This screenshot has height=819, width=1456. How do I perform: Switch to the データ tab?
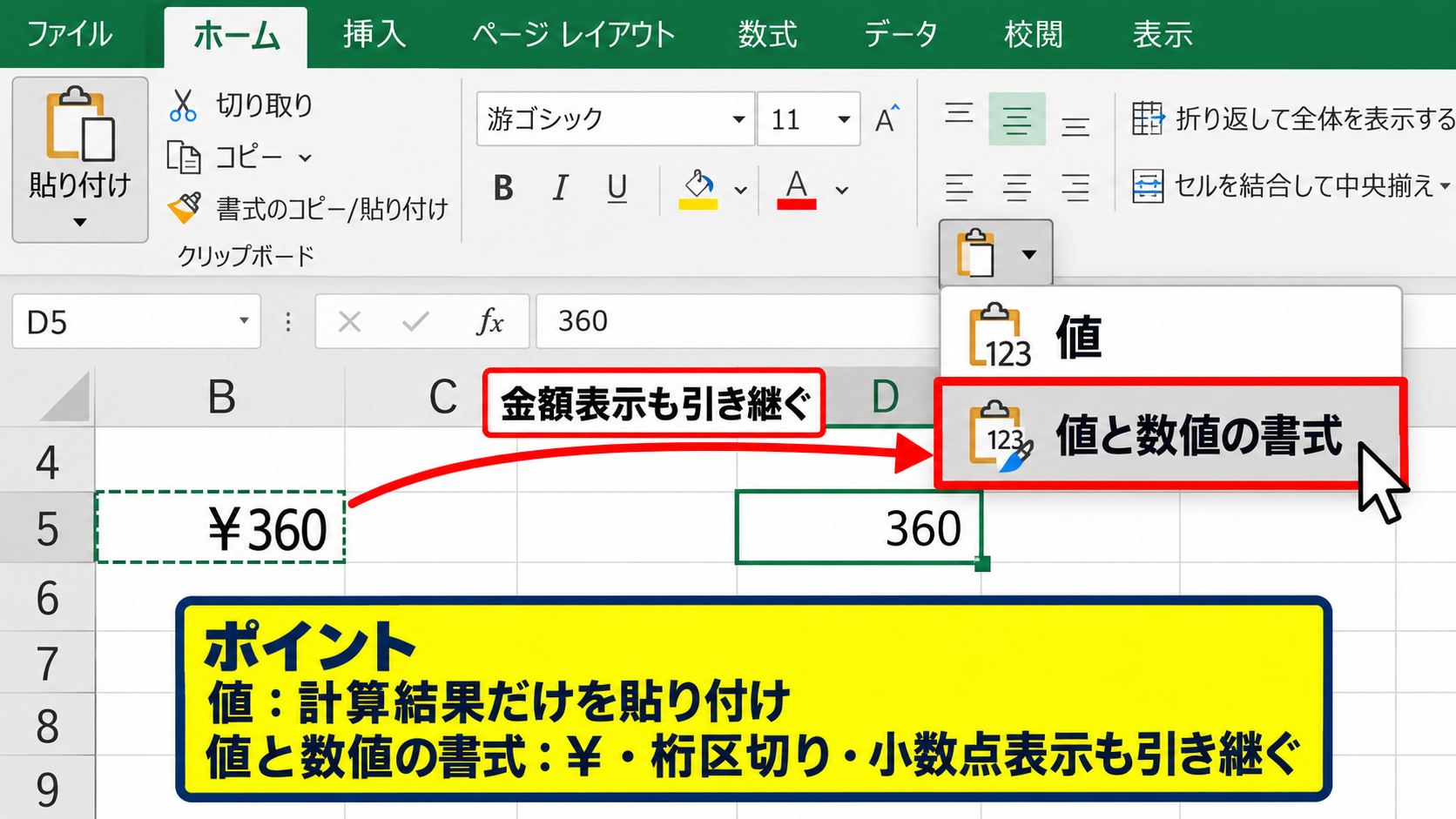click(901, 35)
